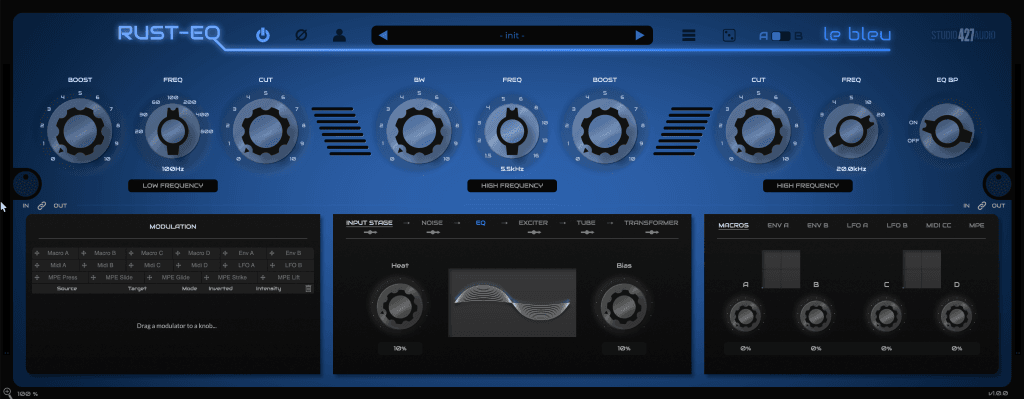
Task: Click the right input/output link icon
Action: 981,206
